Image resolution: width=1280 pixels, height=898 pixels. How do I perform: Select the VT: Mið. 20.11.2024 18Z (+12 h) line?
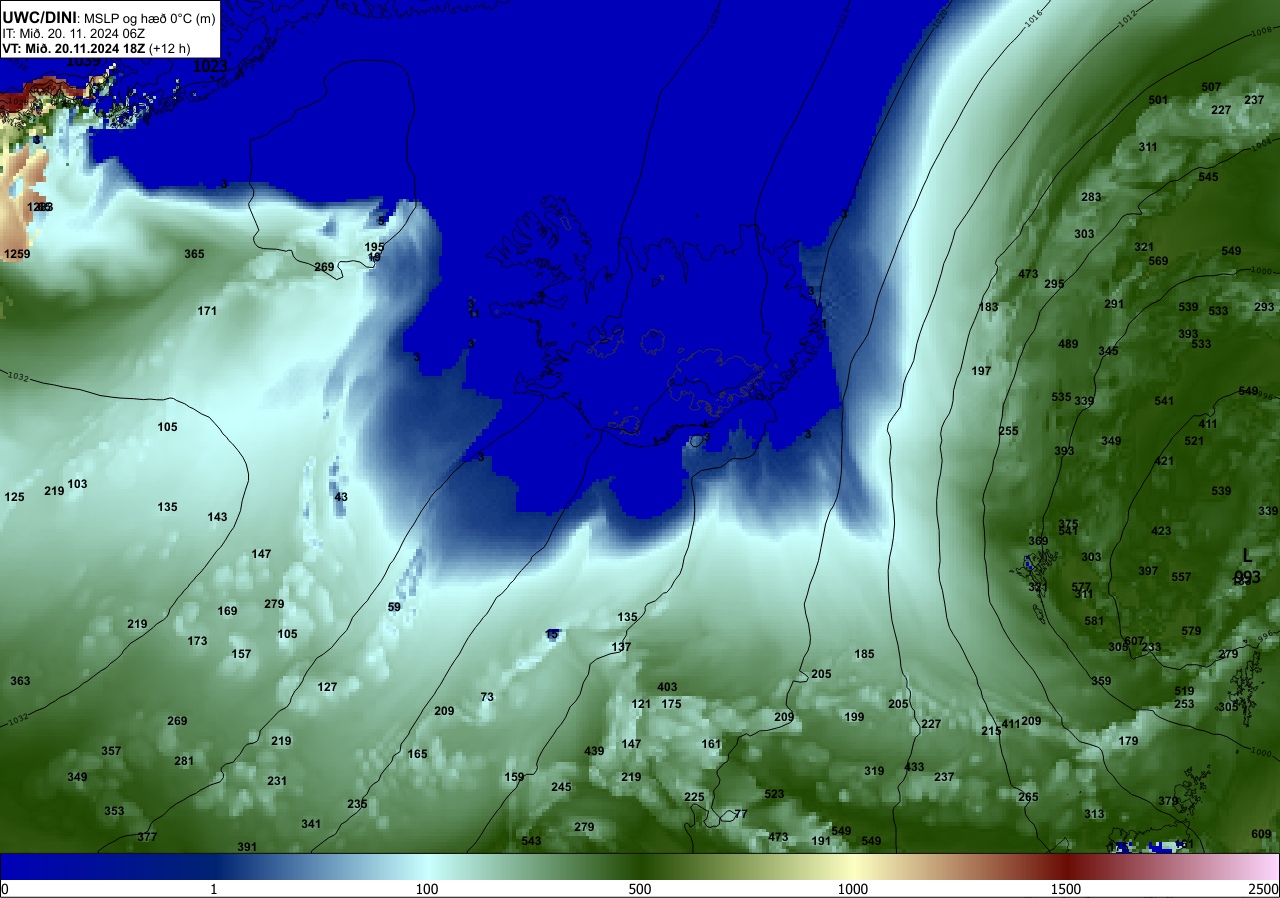[97, 48]
